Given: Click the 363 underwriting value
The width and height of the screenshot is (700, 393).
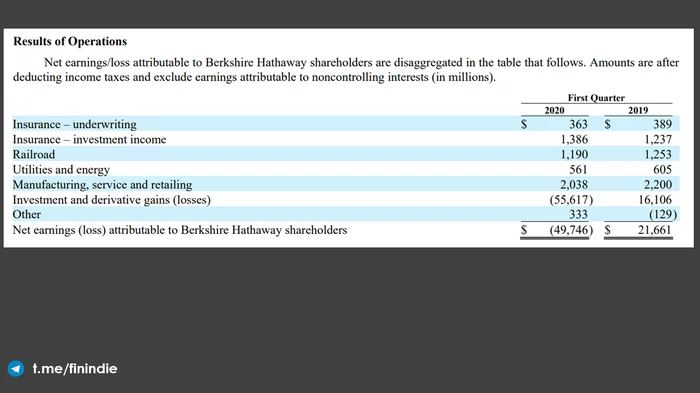Looking at the screenshot, I should [x=578, y=124].
